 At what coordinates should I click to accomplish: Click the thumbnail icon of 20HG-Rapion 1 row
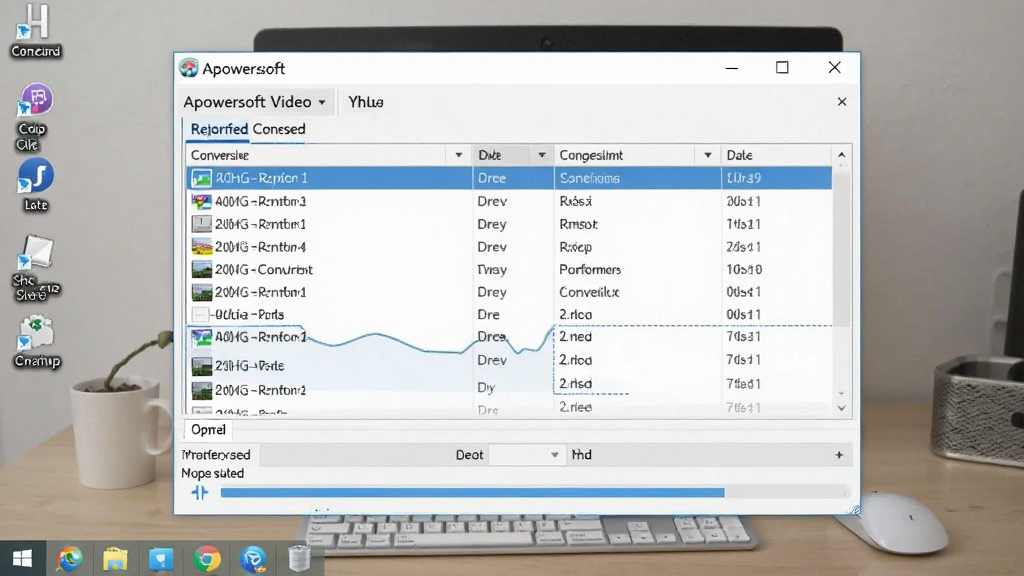point(201,178)
